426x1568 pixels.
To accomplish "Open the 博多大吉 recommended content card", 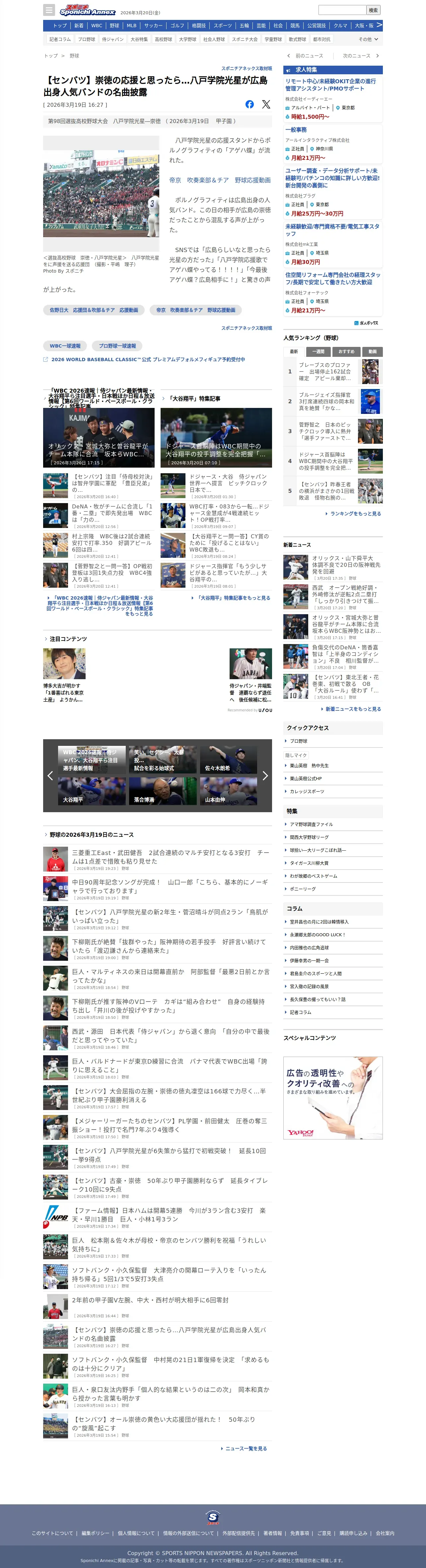I will [64, 676].
